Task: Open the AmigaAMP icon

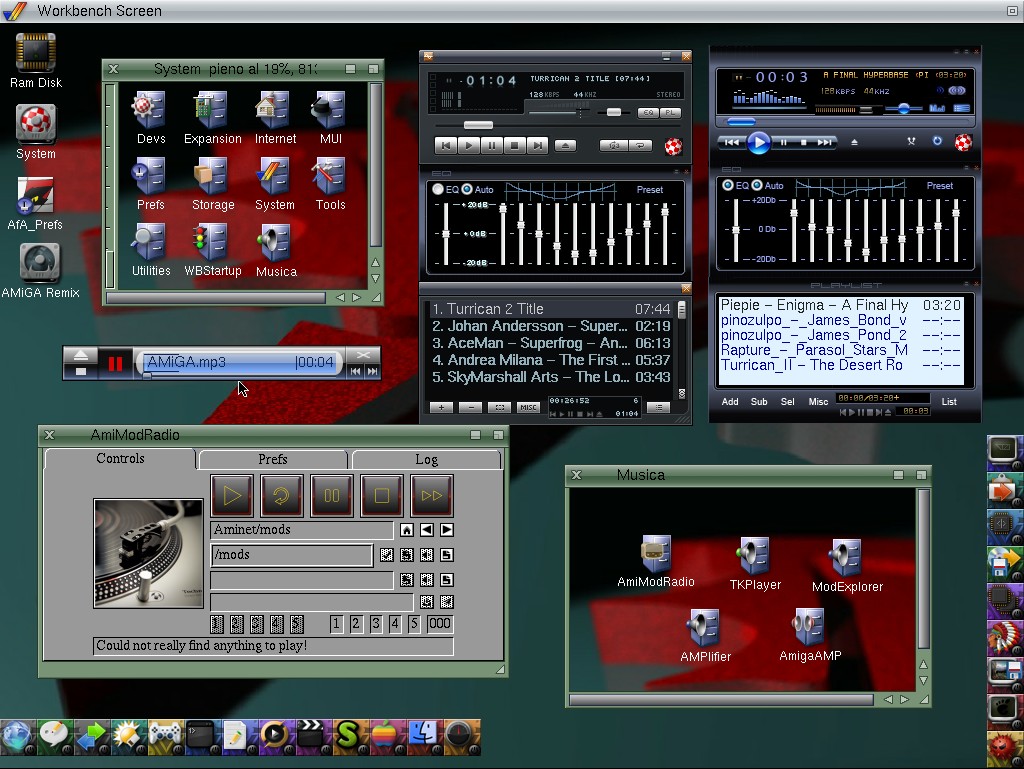Action: tap(809, 626)
